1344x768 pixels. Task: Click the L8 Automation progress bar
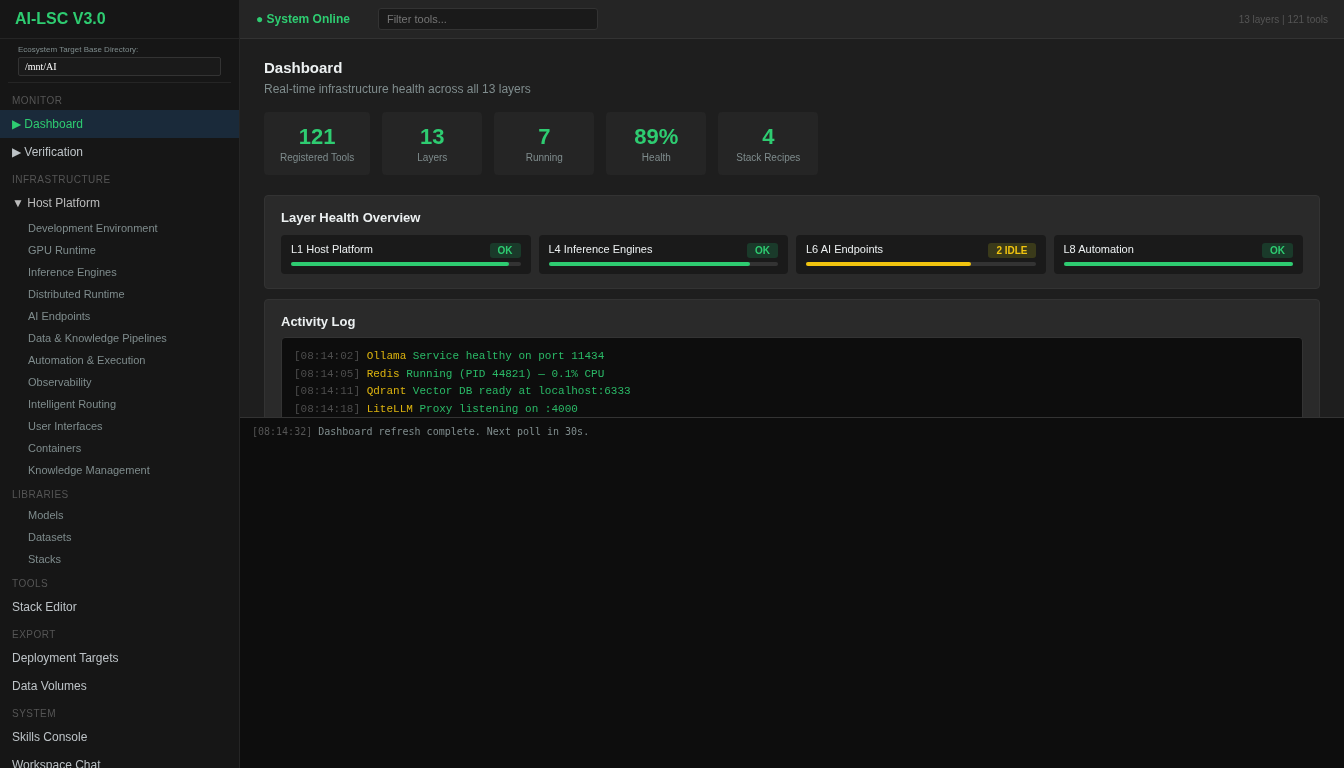pyautogui.click(x=1178, y=264)
